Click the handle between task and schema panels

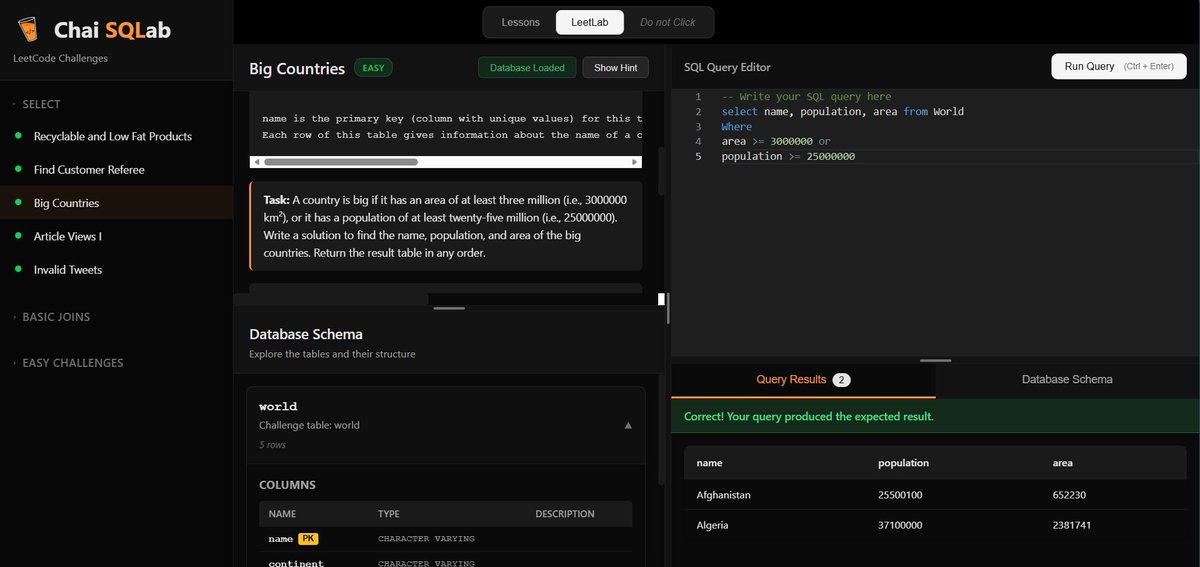449,308
